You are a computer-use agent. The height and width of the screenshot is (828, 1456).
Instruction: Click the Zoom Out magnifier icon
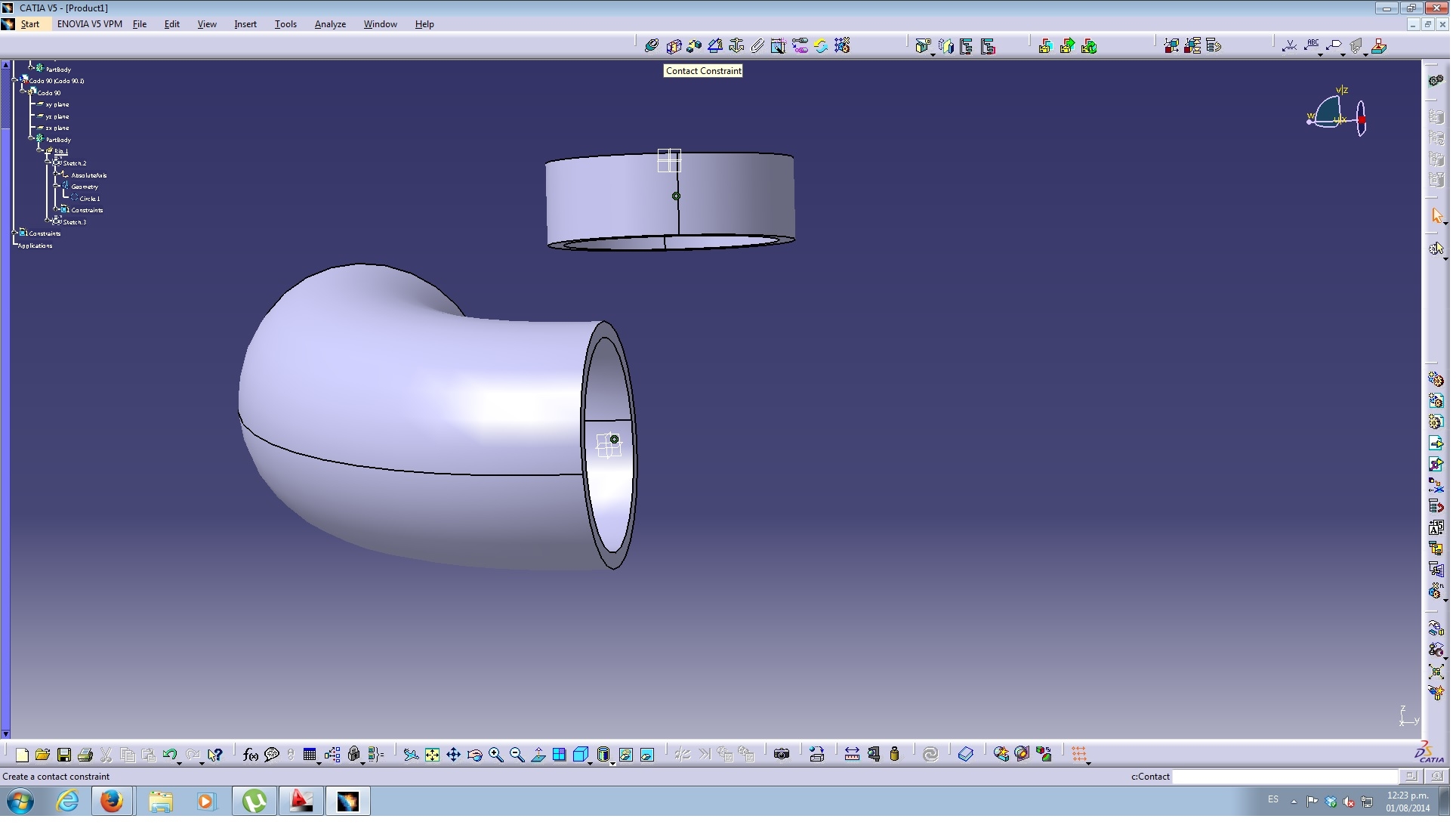click(x=517, y=754)
